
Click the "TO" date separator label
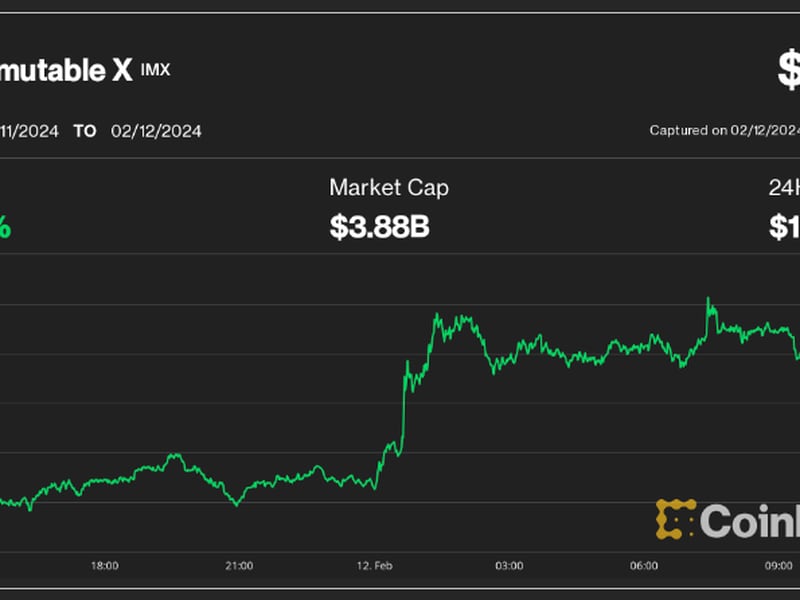tap(85, 131)
